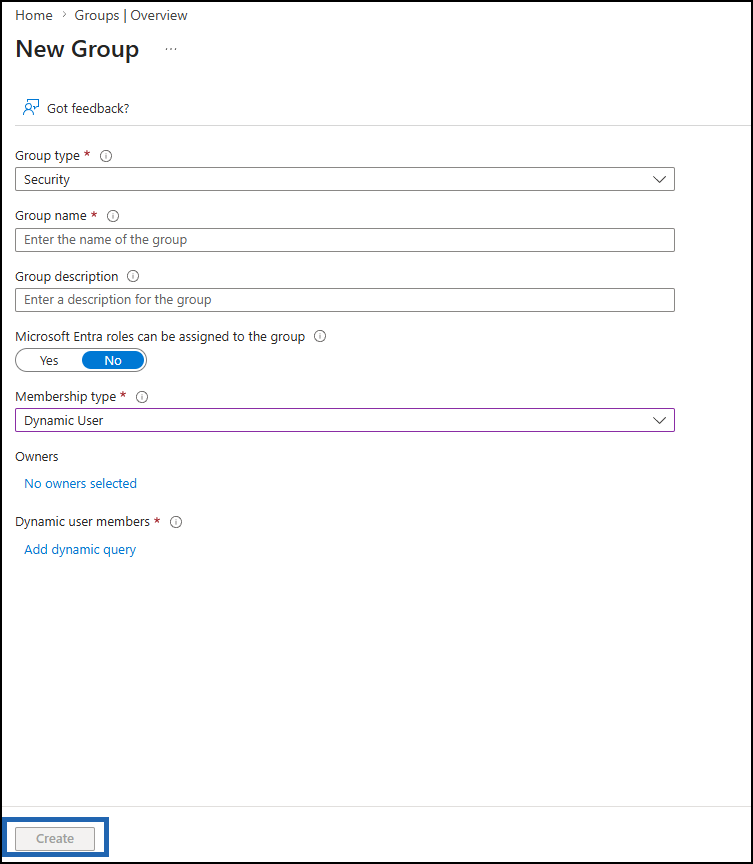The height and width of the screenshot is (864, 753).
Task: Click info icon beside Group description
Action: (x=133, y=276)
